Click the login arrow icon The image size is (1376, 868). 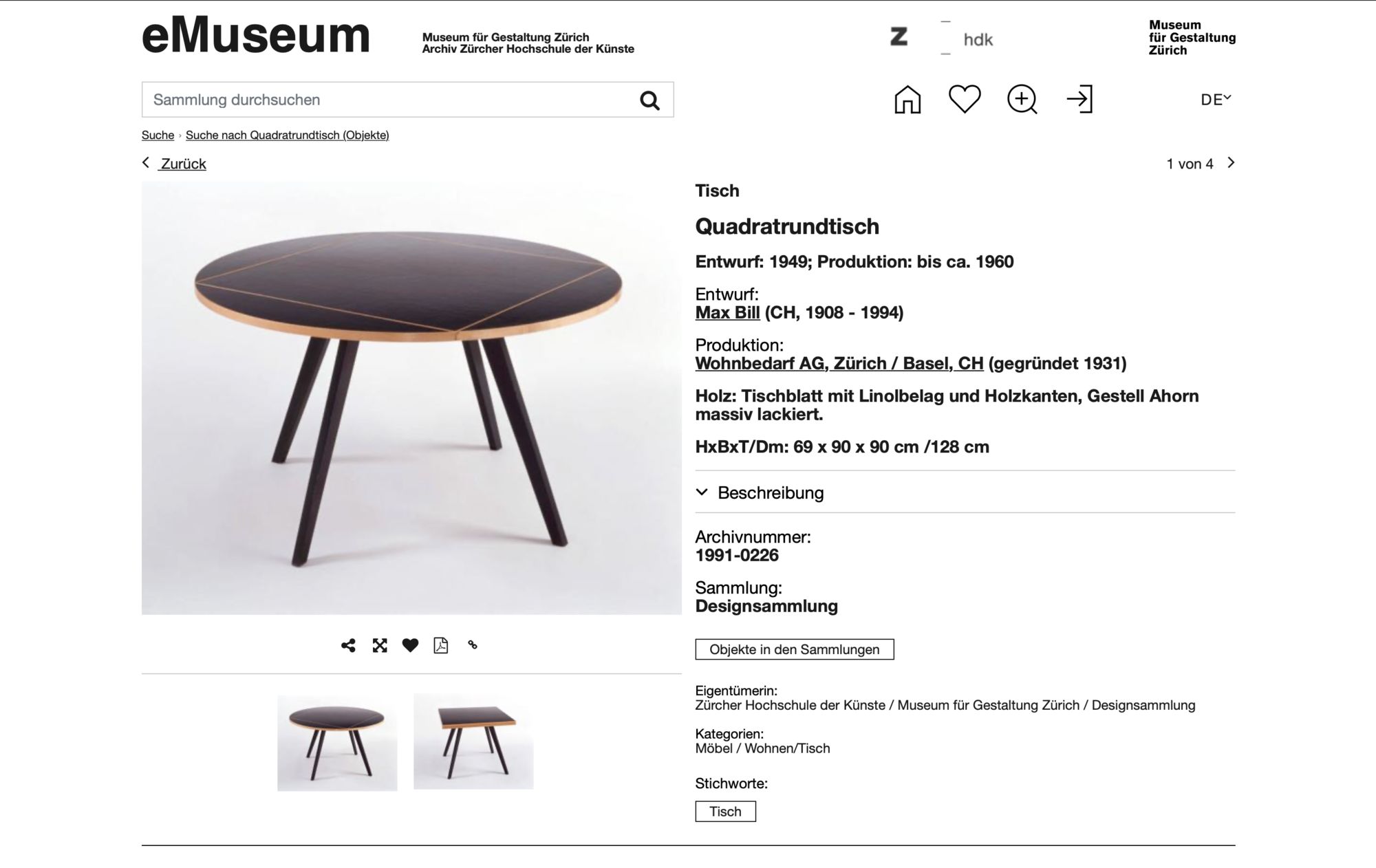pos(1079,99)
